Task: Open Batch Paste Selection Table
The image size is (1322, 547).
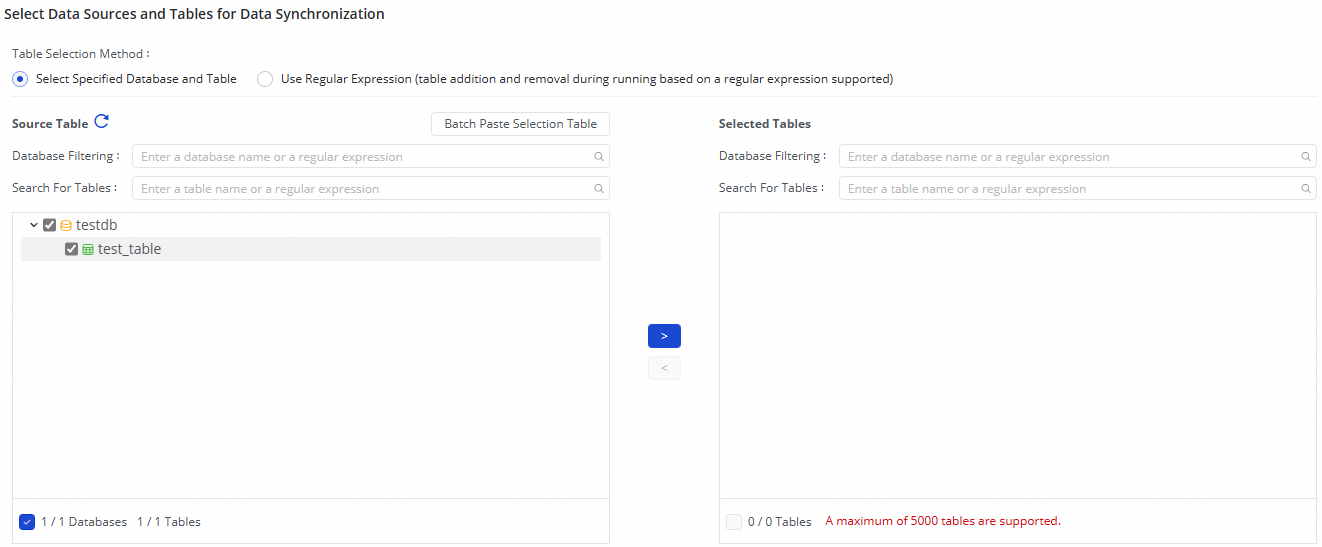Action: pyautogui.click(x=520, y=124)
